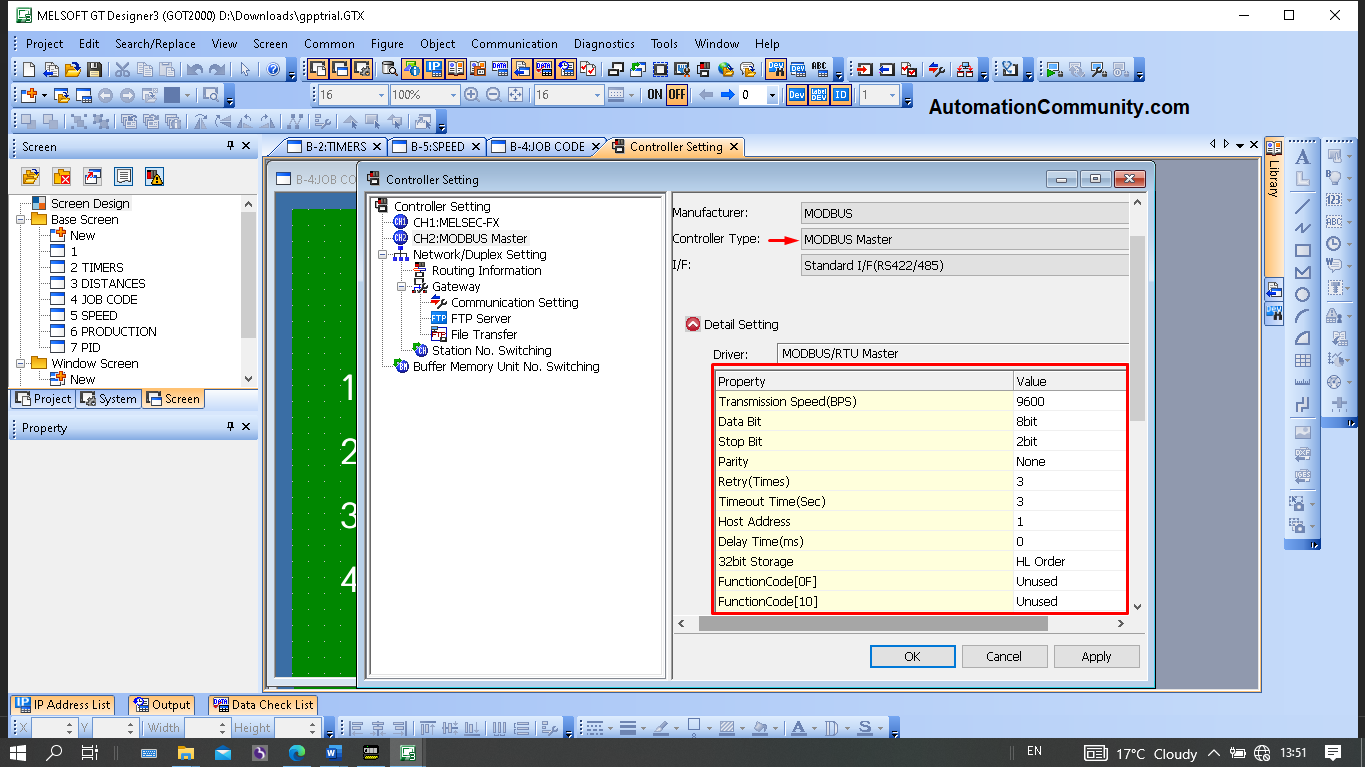1365x767 pixels.
Task: Turn OFF device monitor display toggle
Action: (677, 93)
